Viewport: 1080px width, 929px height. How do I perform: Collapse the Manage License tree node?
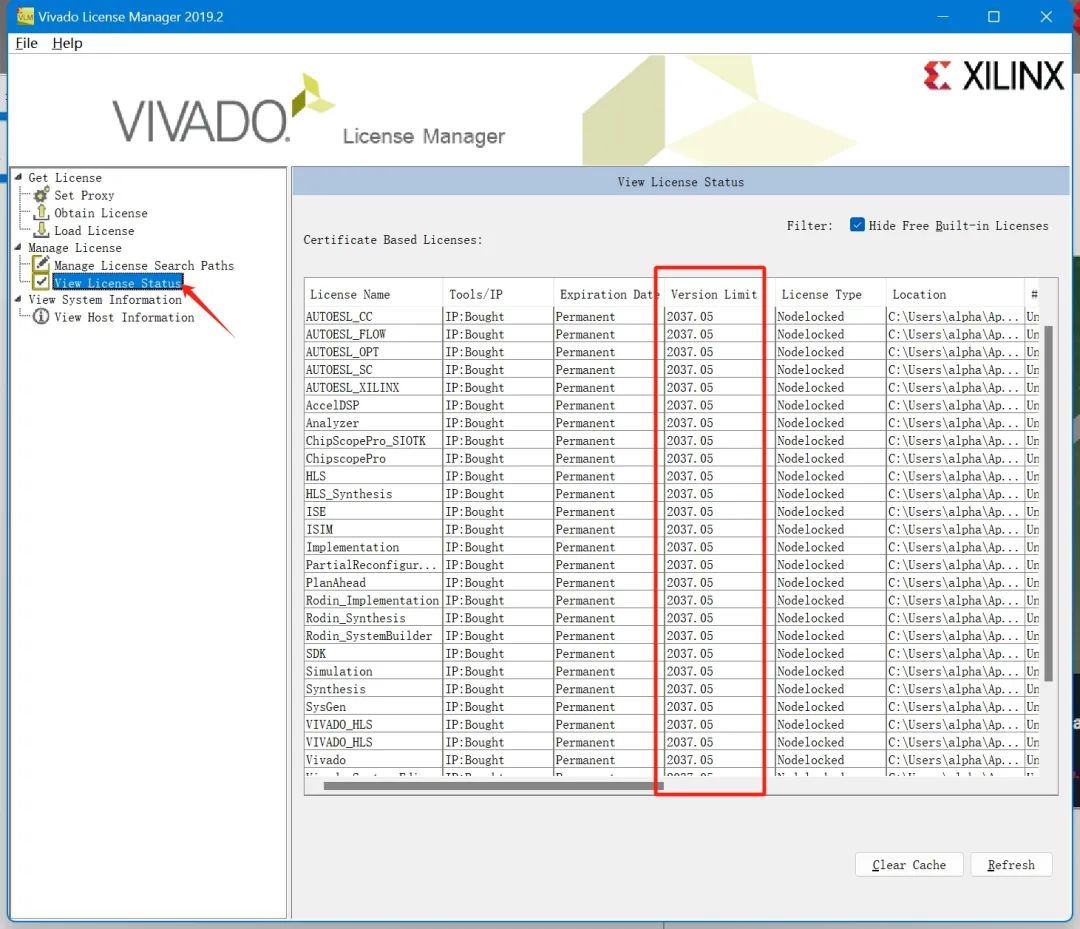click(x=19, y=247)
